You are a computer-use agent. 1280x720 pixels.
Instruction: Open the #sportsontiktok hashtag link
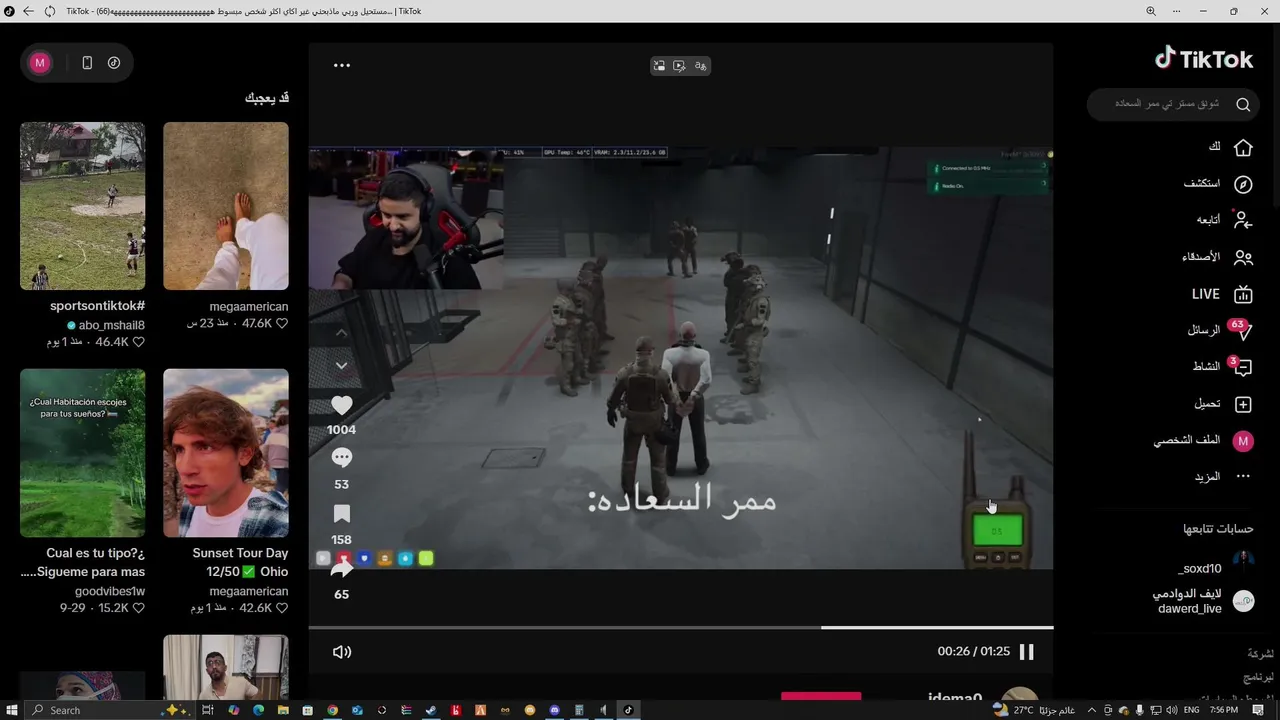coord(97,306)
